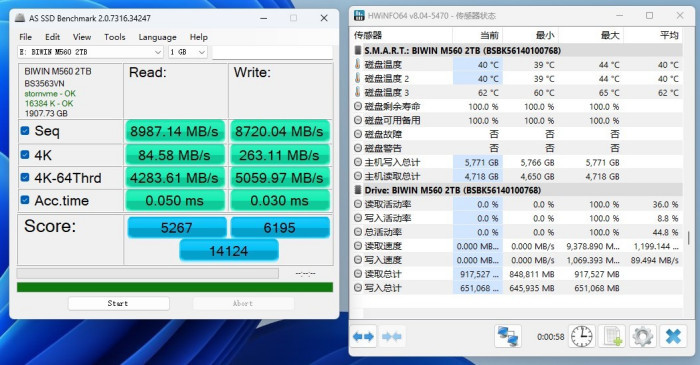Click the icon next to 磁盘可用备用
Image resolution: width=700 pixels, height=365 pixels.
pyautogui.click(x=358, y=120)
